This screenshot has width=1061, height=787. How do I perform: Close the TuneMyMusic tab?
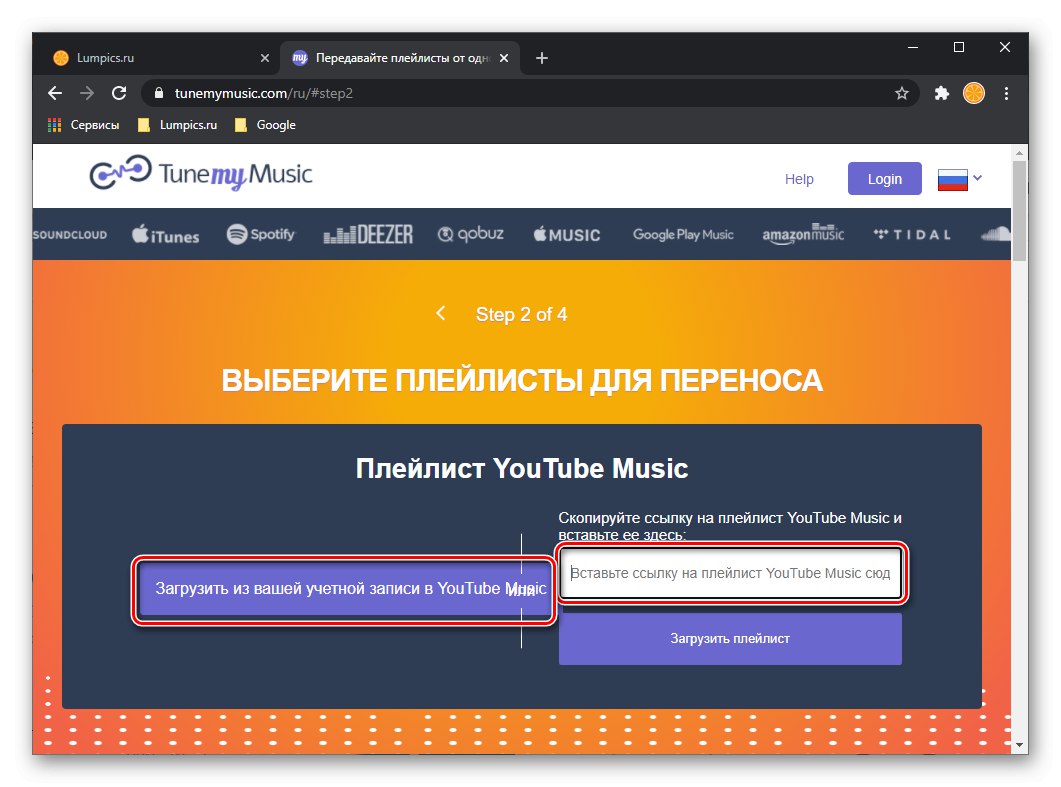click(503, 58)
